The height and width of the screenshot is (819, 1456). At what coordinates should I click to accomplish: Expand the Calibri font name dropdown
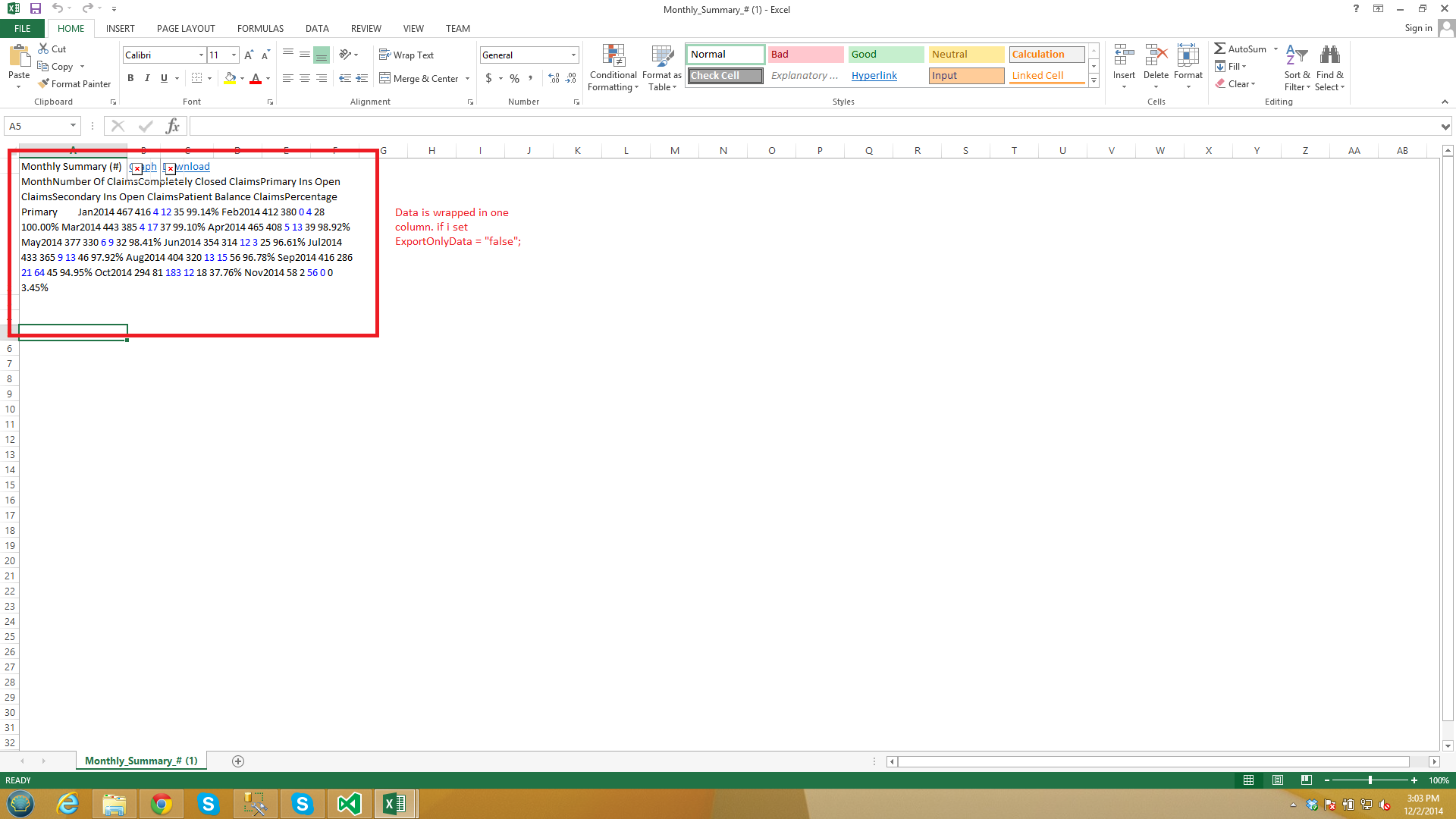pos(201,55)
